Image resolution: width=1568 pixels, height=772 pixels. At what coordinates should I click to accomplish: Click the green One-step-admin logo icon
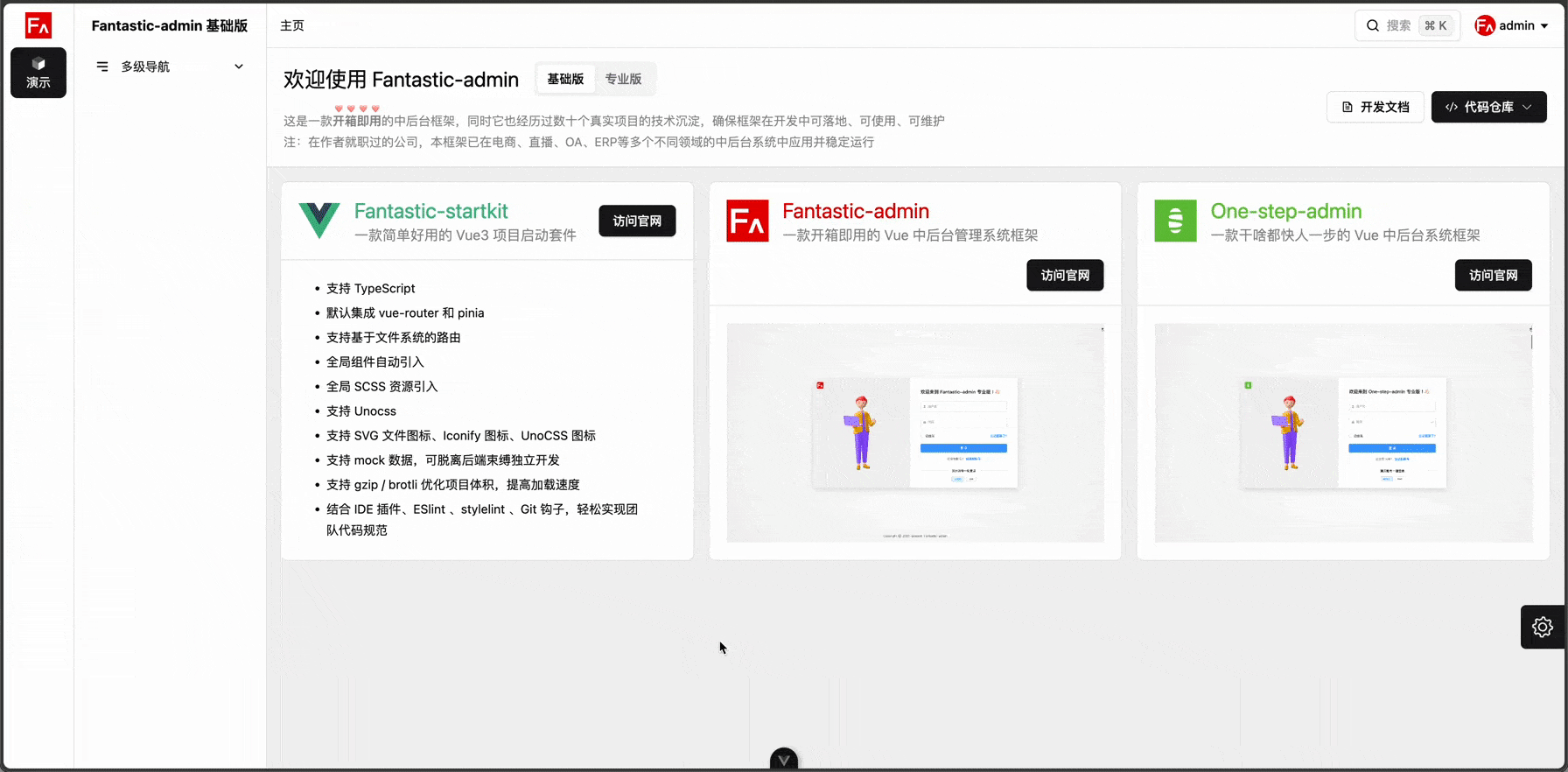click(1175, 221)
